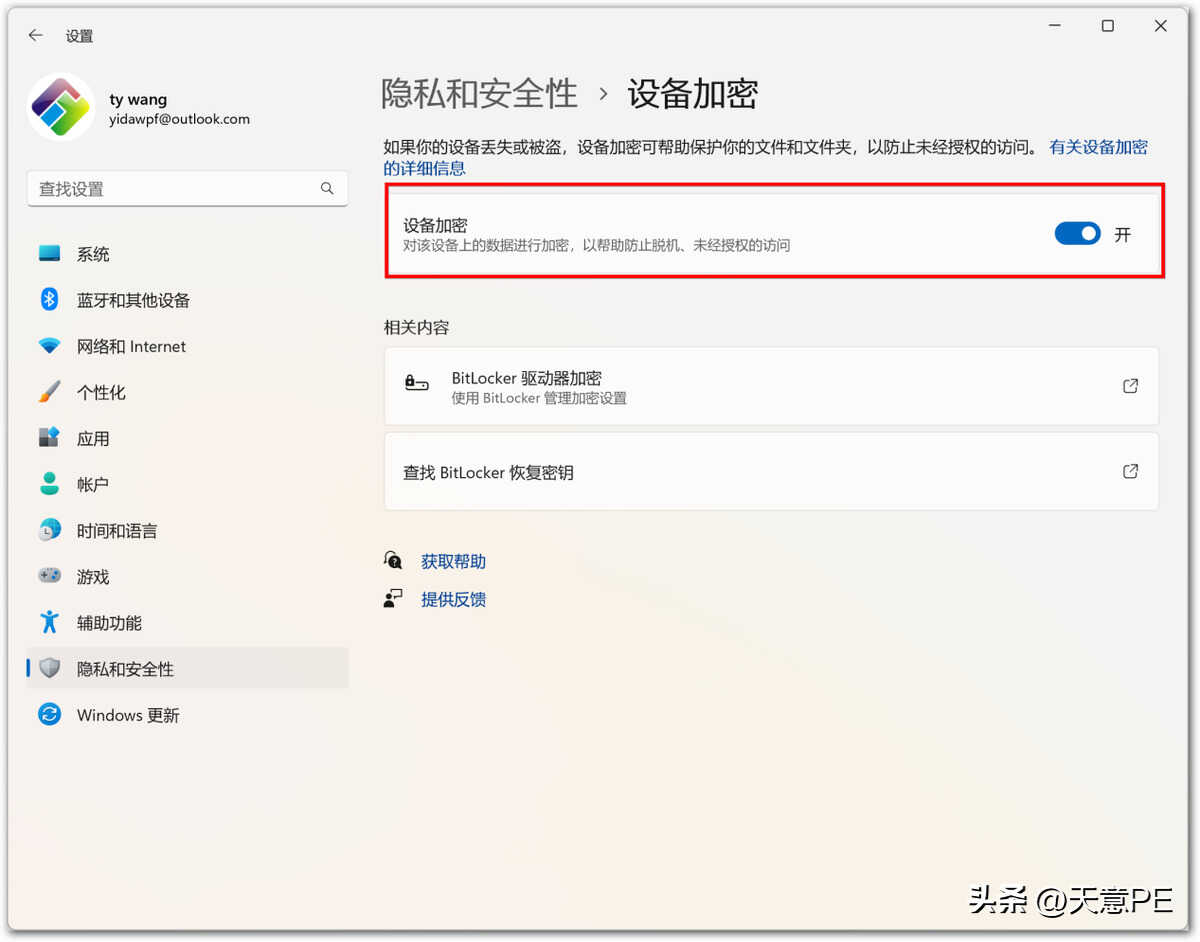
Task: Click the clock globe icon for 时间和语言
Action: tap(49, 530)
